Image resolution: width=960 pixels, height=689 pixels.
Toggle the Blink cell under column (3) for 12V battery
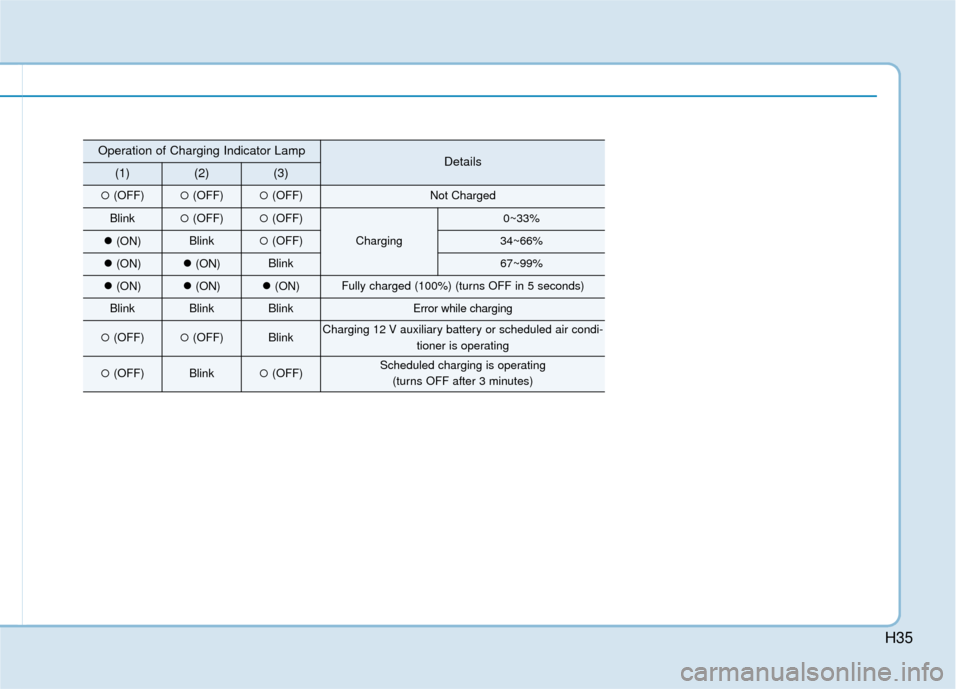pyautogui.click(x=281, y=336)
